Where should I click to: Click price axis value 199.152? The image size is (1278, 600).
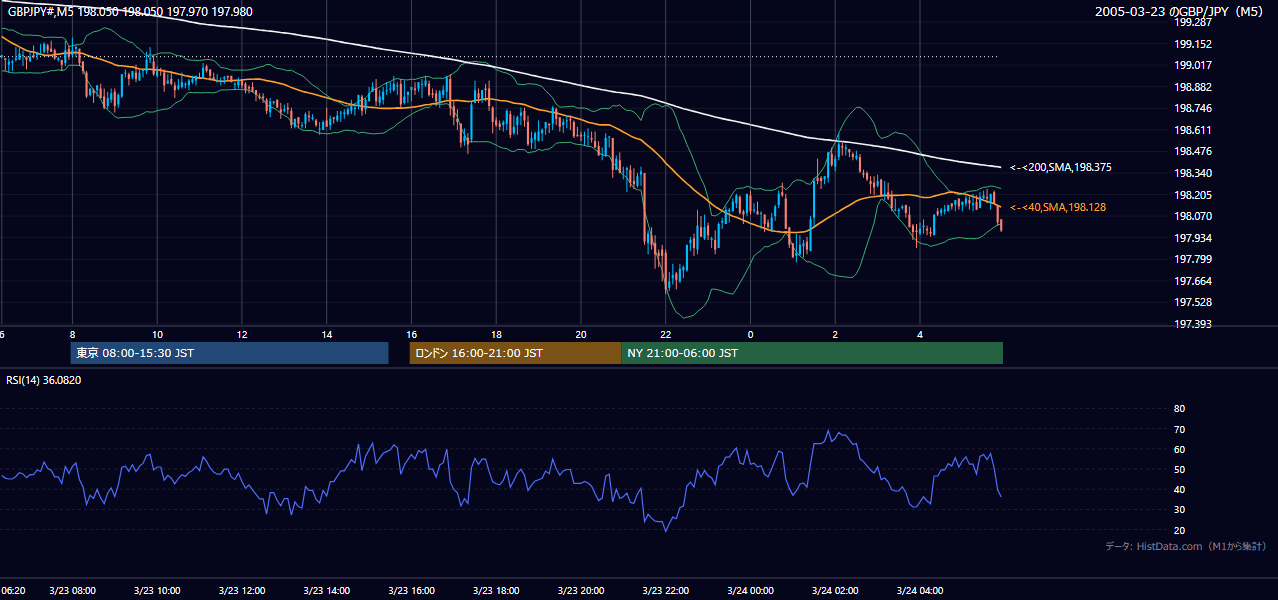coord(1193,44)
